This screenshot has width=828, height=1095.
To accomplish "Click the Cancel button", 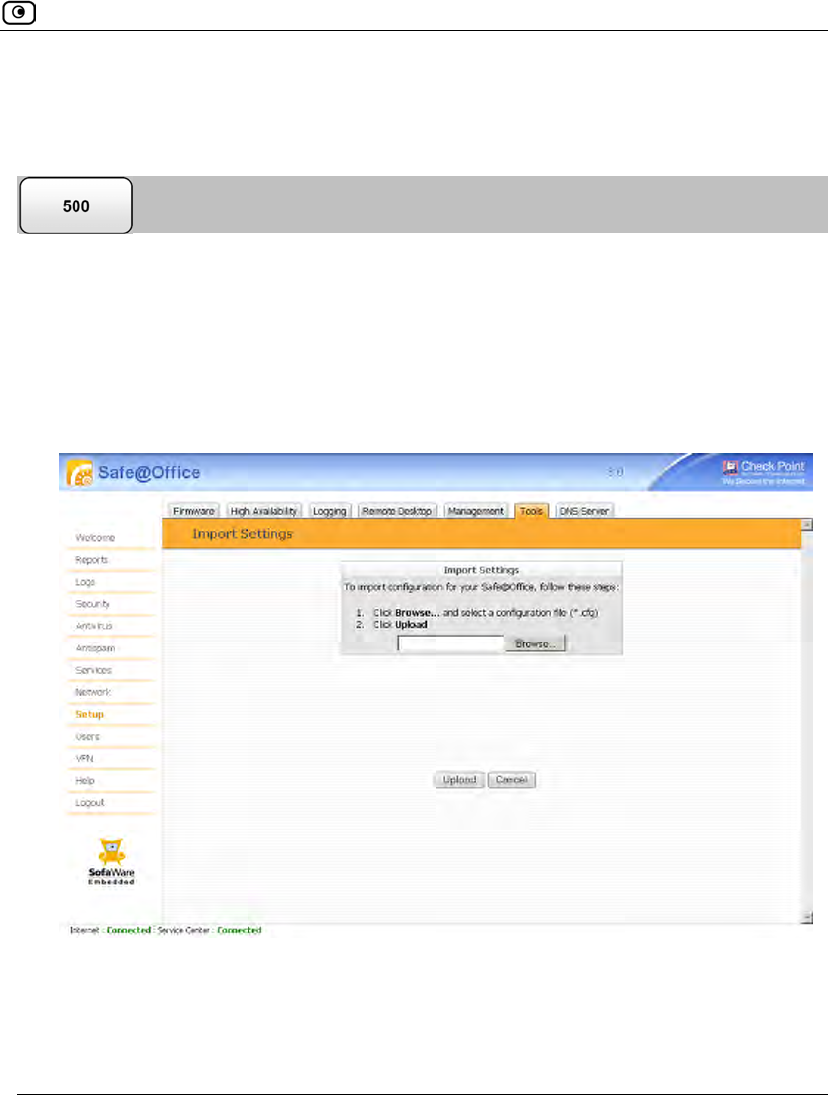I will coord(512,780).
